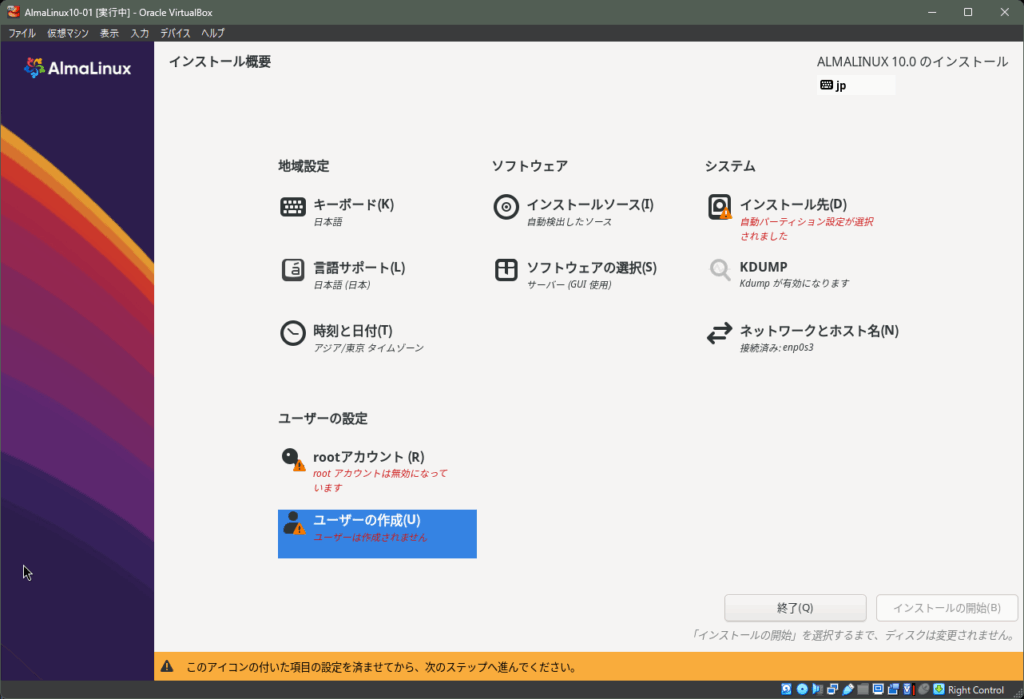Click the インストール先 disk icon with warning
Viewport: 1024px width, 699px height.
pos(720,207)
